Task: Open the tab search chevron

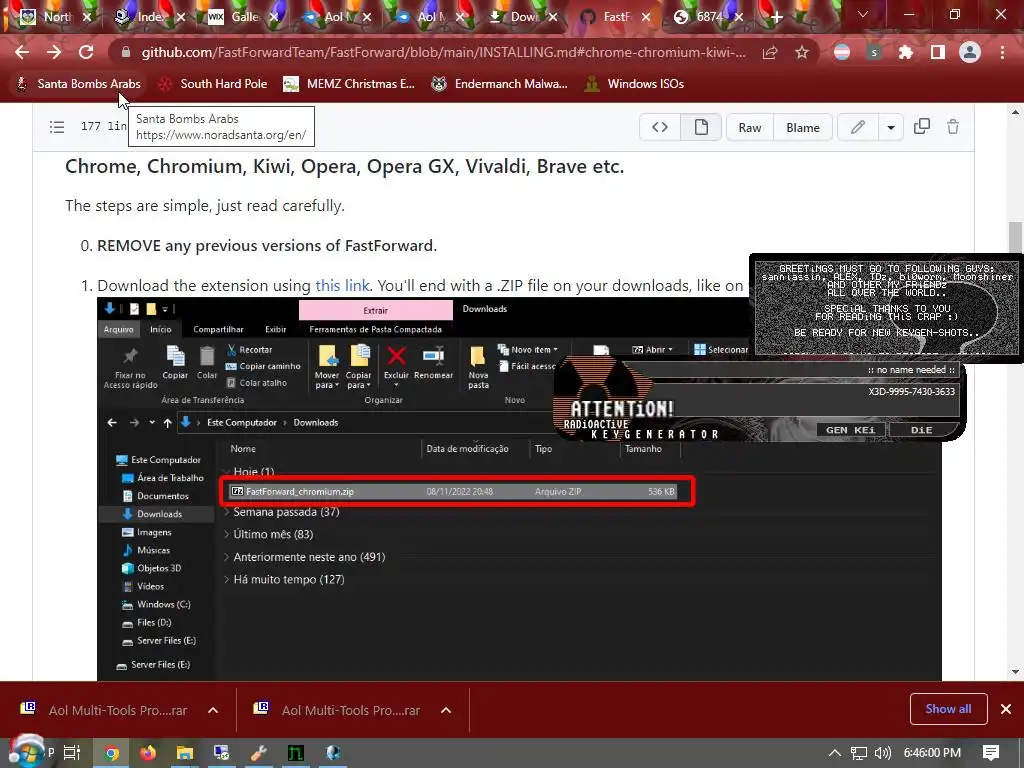Action: (863, 14)
